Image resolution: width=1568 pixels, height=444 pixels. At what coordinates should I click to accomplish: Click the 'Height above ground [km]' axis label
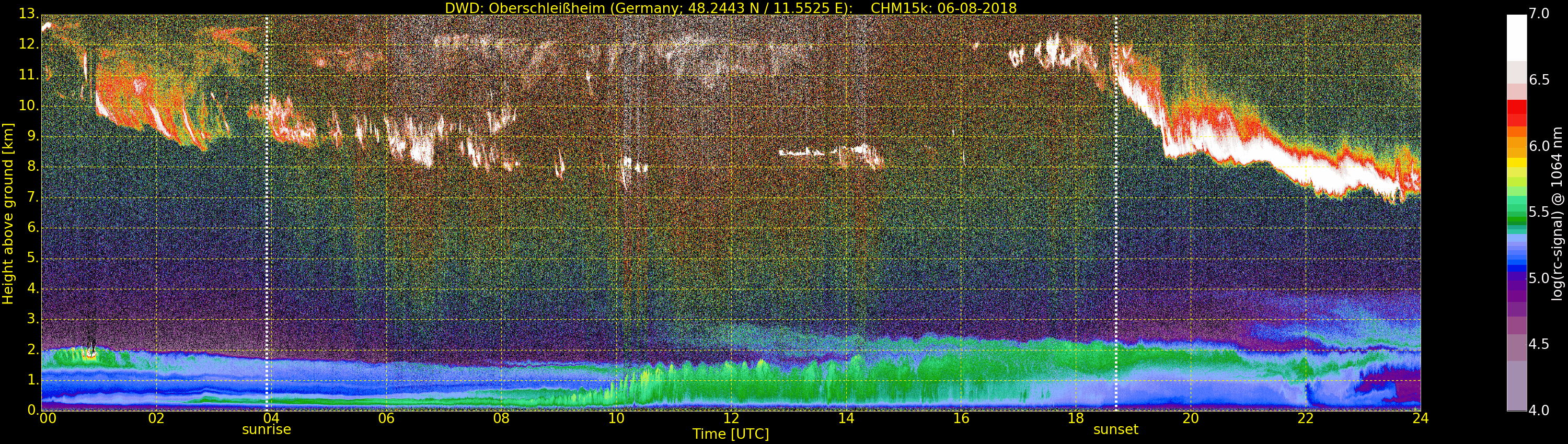[x=8, y=214]
